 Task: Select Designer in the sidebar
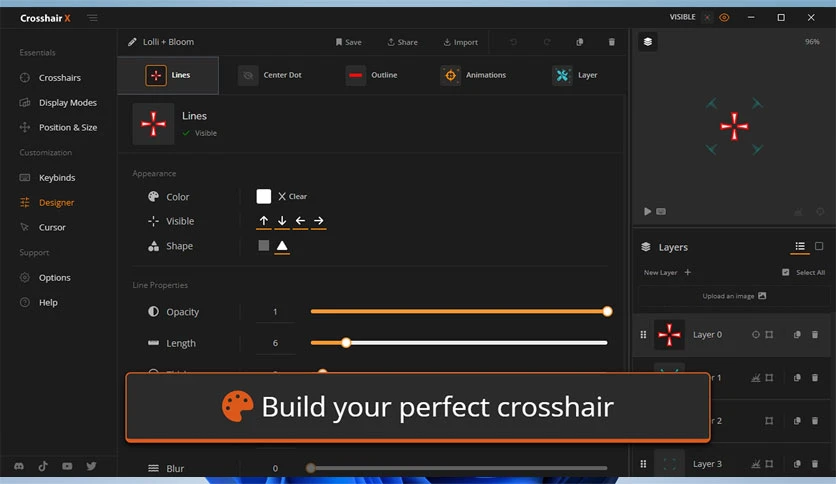tap(56, 203)
